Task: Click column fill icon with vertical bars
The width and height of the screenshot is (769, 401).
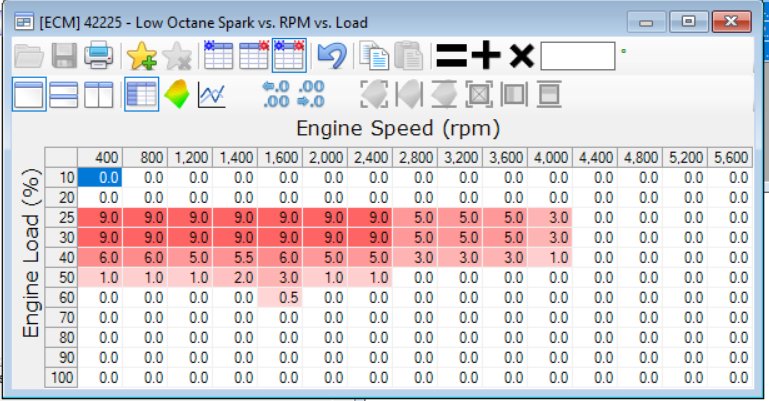Action: [514, 94]
